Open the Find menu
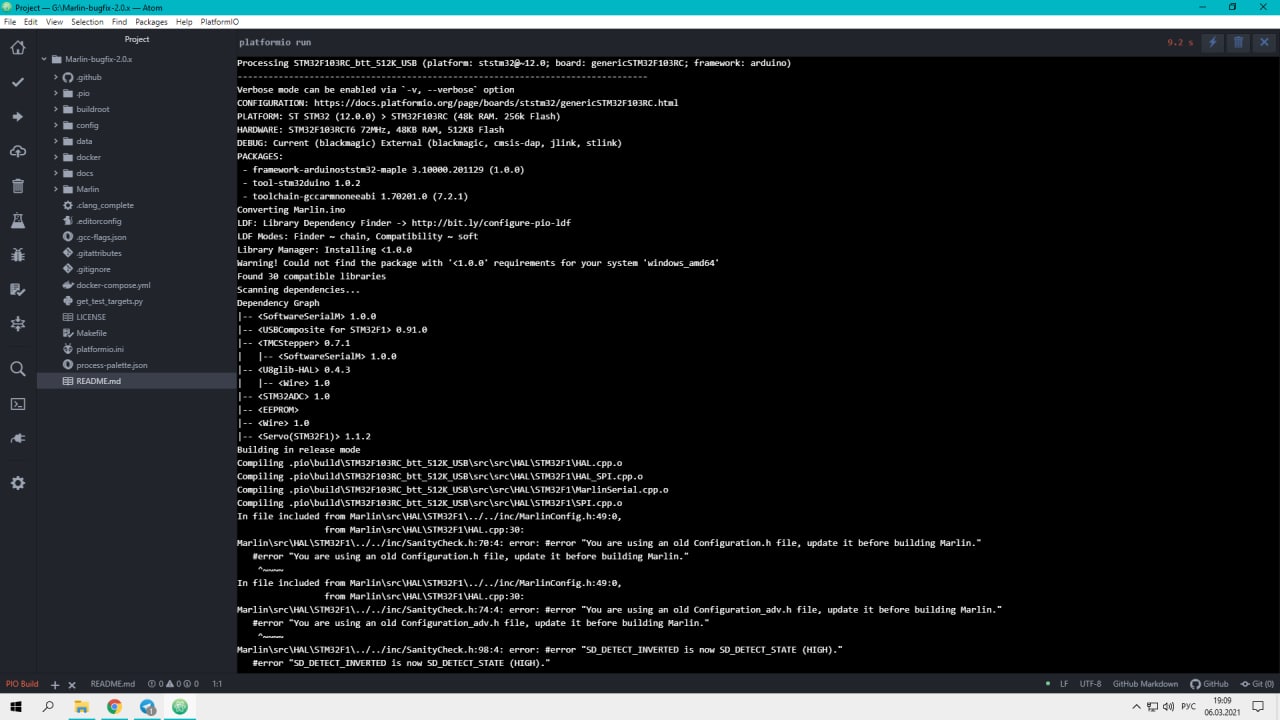Image resolution: width=1280 pixels, height=720 pixels. click(119, 21)
